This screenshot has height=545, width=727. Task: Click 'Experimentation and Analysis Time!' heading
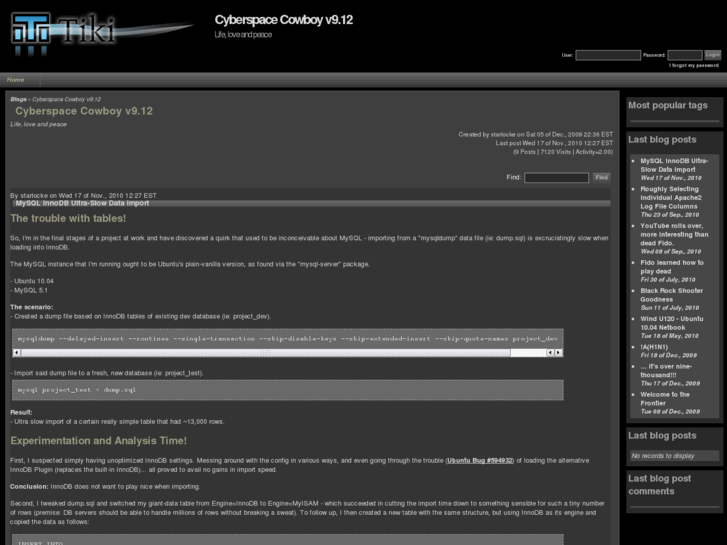(98, 441)
